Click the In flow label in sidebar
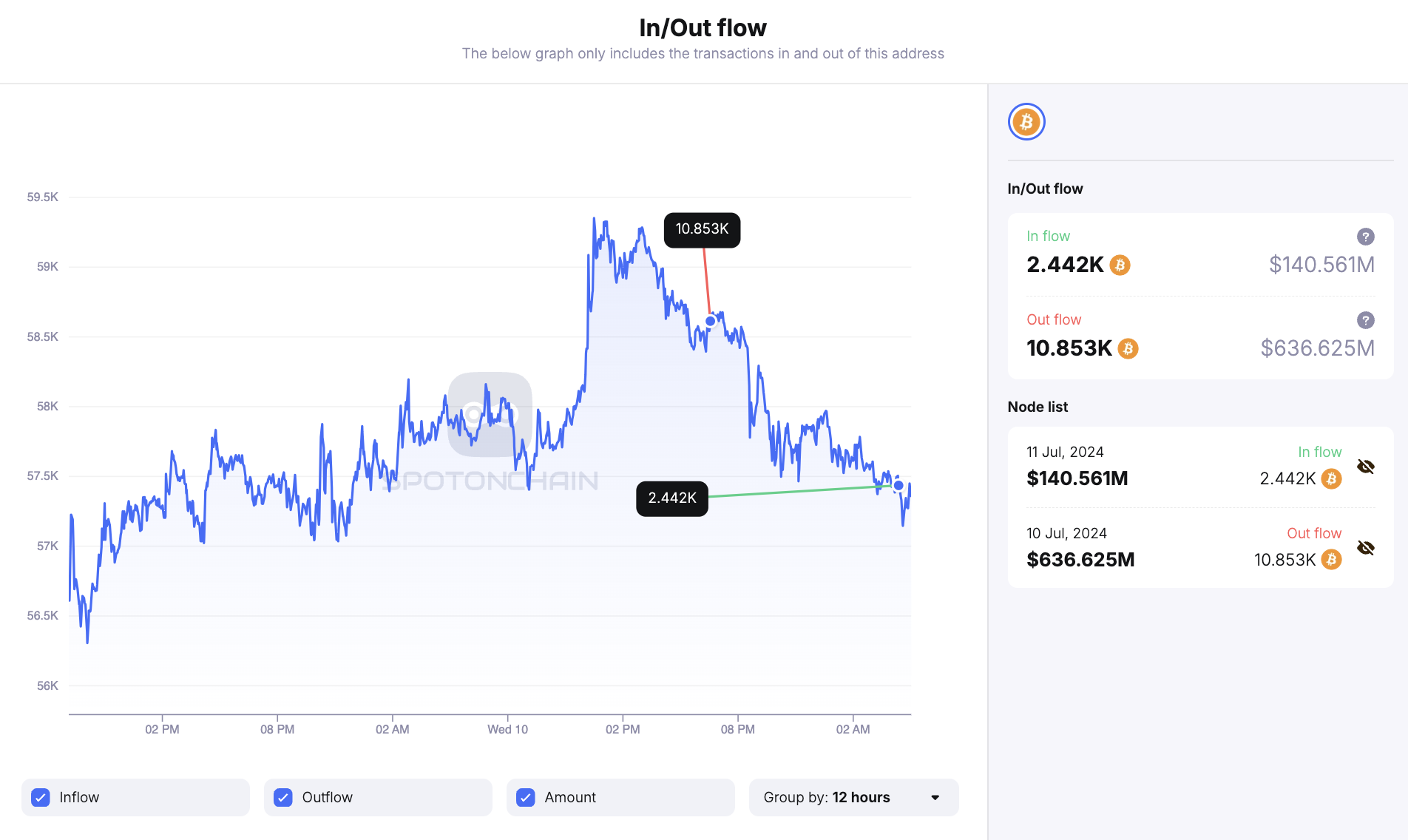The width and height of the screenshot is (1408, 840). click(x=1048, y=236)
